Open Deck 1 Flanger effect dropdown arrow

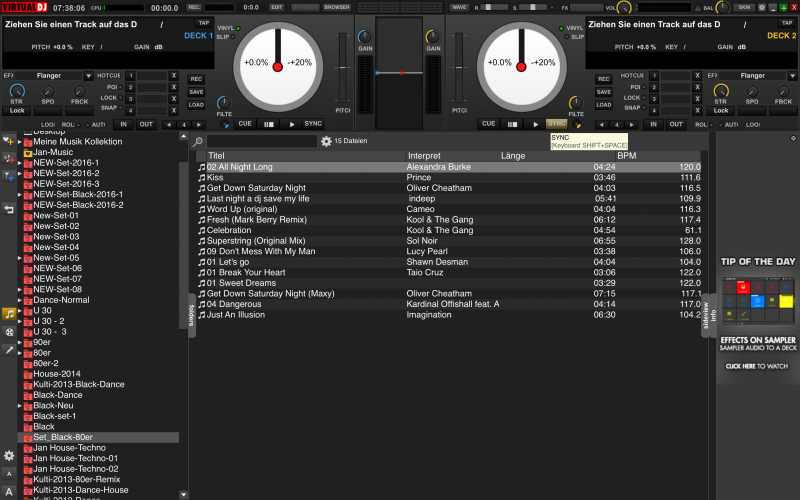point(88,76)
